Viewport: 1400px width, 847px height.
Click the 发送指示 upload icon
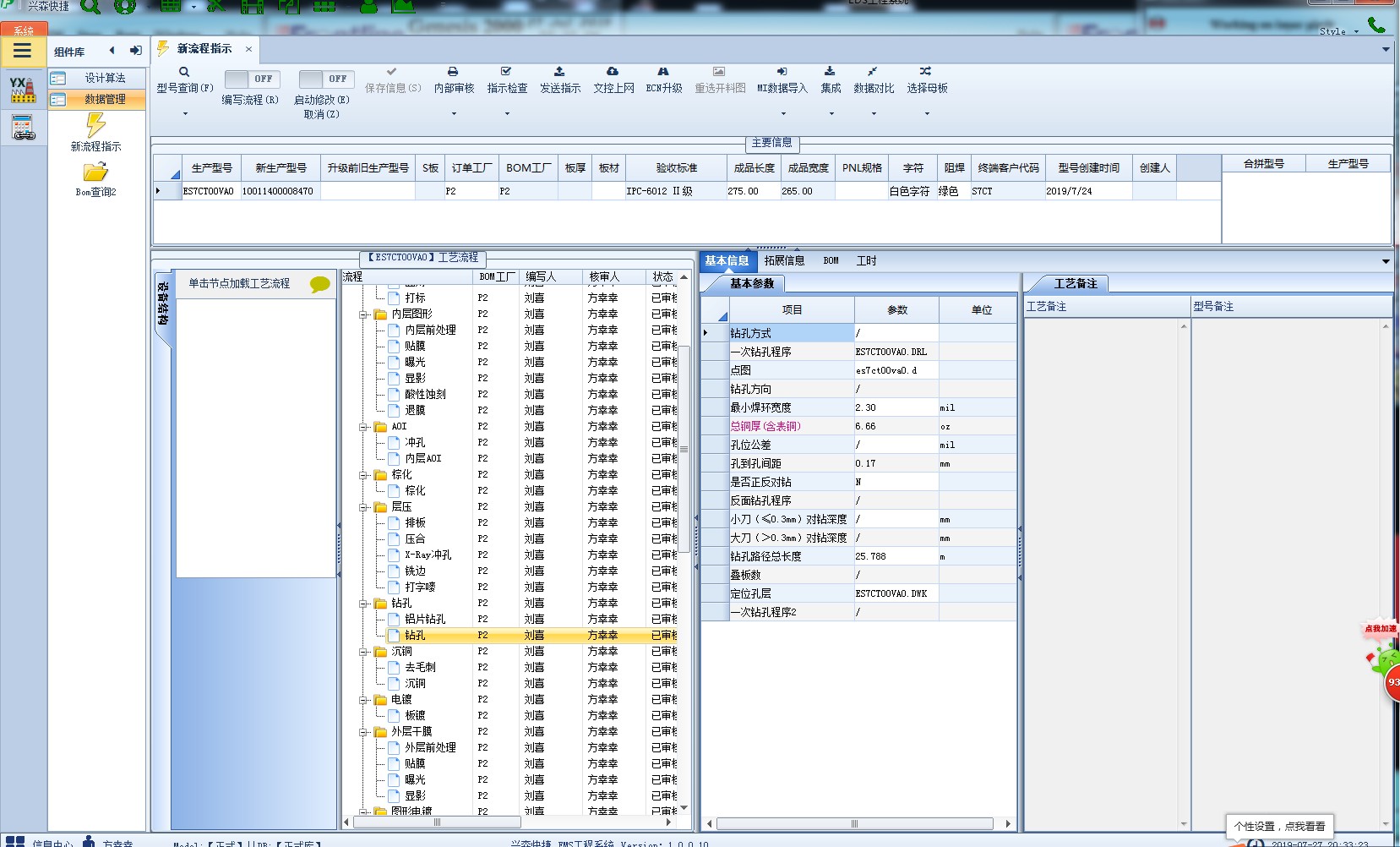coord(559,72)
